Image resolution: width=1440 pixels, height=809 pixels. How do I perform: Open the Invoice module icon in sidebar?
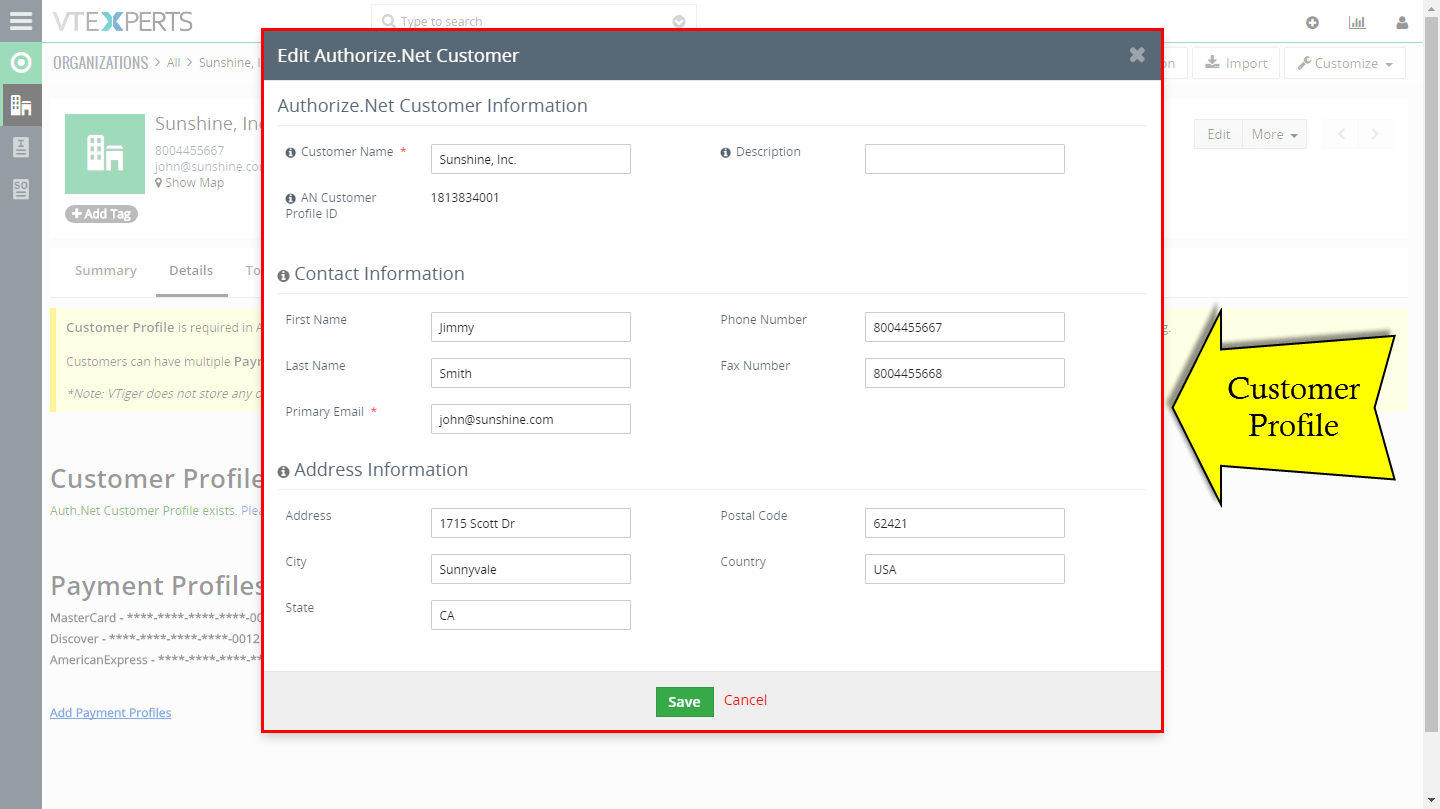click(20, 145)
